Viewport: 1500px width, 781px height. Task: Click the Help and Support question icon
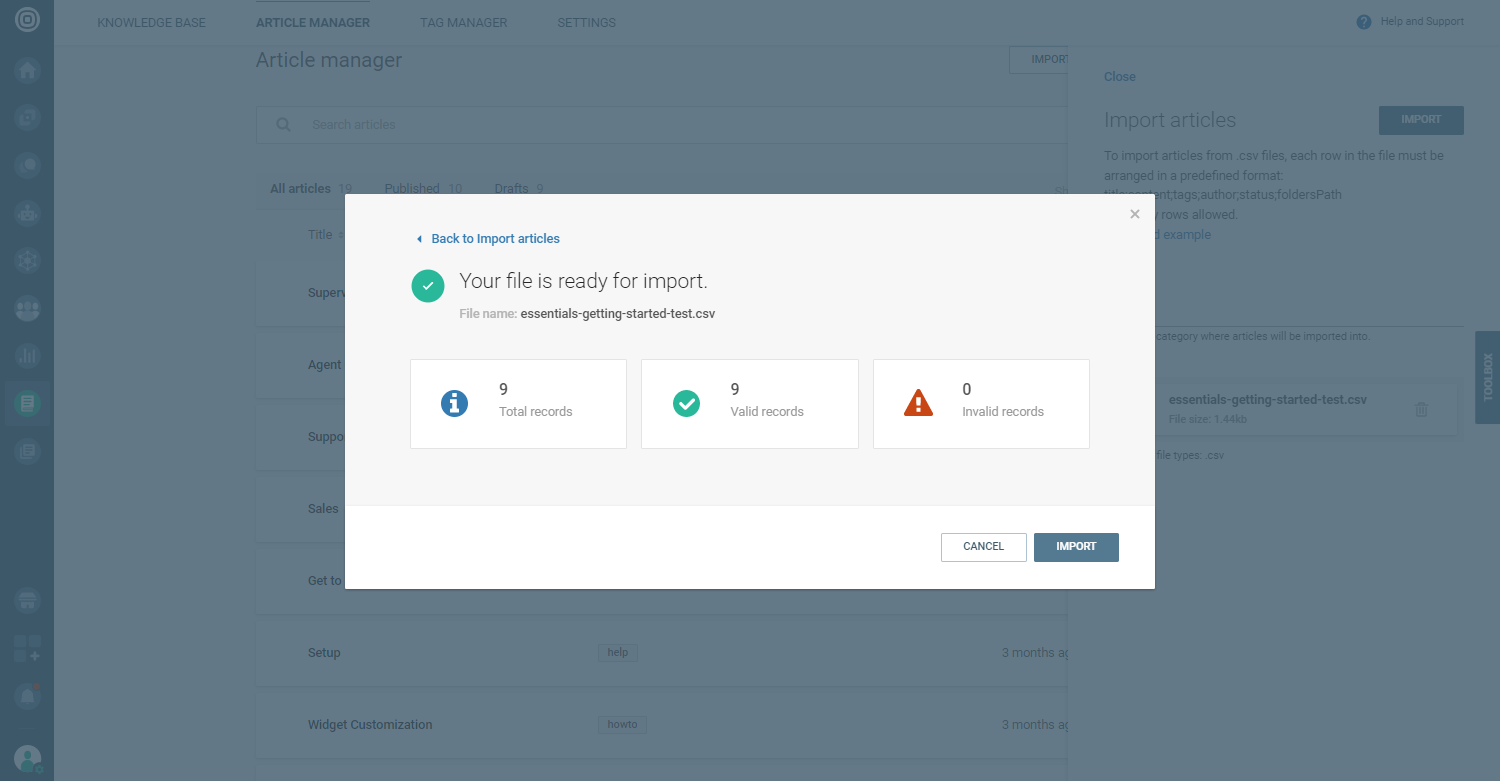(1364, 22)
